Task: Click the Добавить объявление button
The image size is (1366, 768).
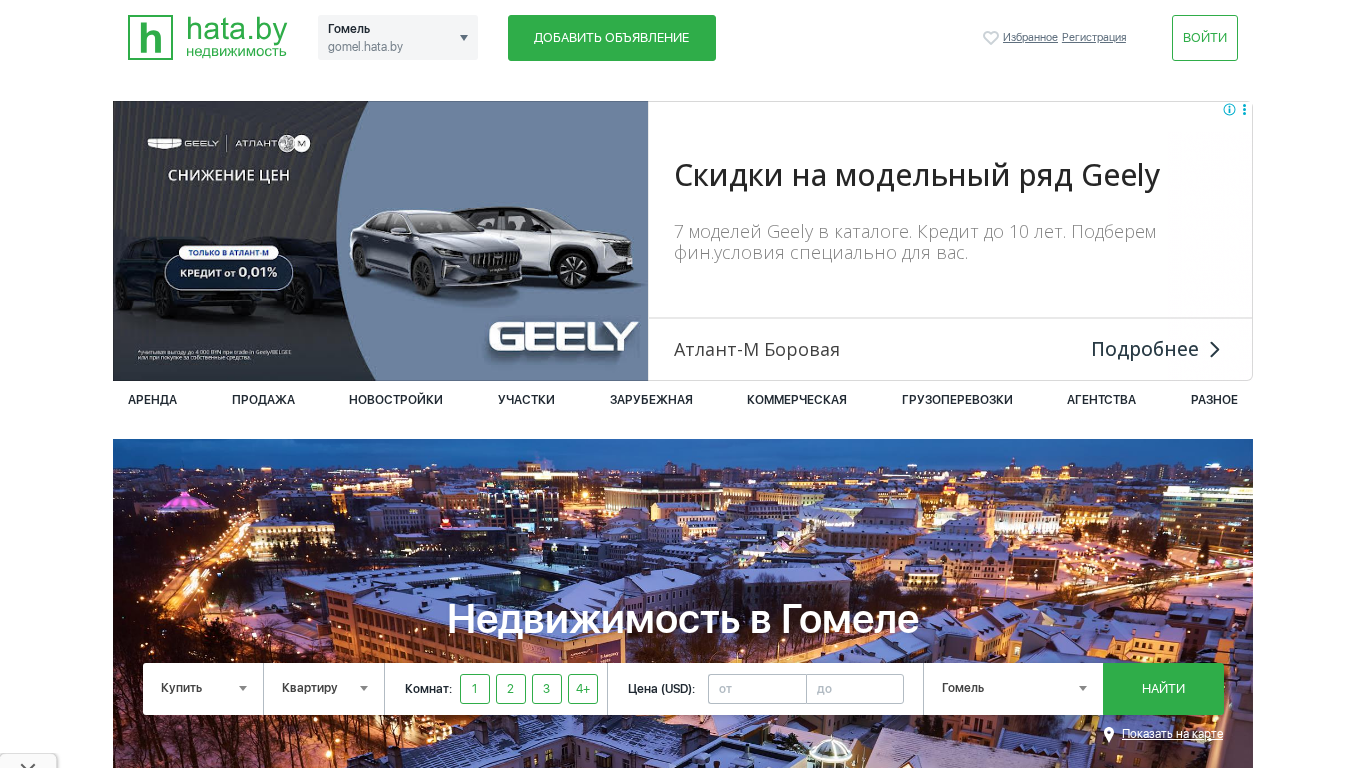Action: (612, 38)
